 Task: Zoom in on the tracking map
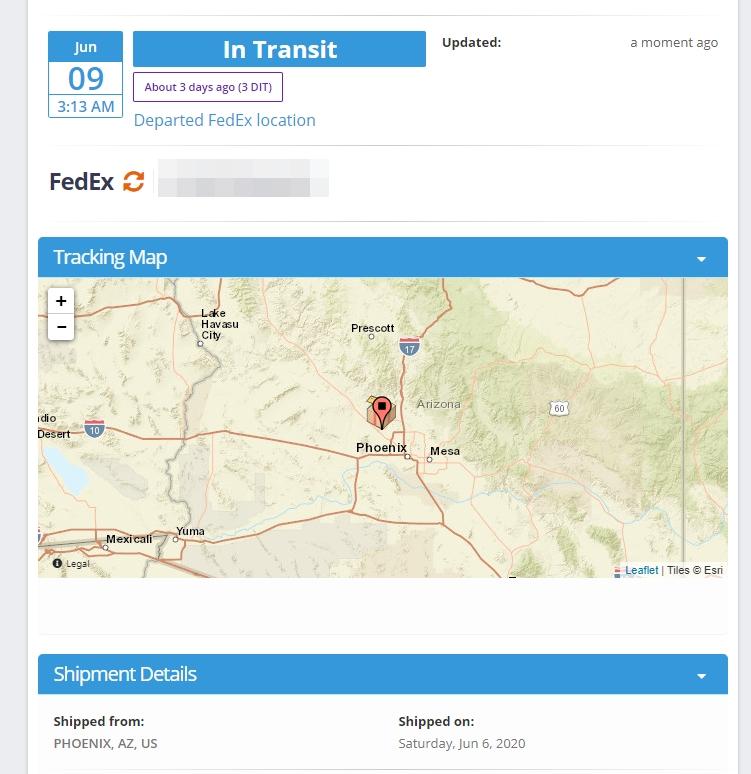61,301
